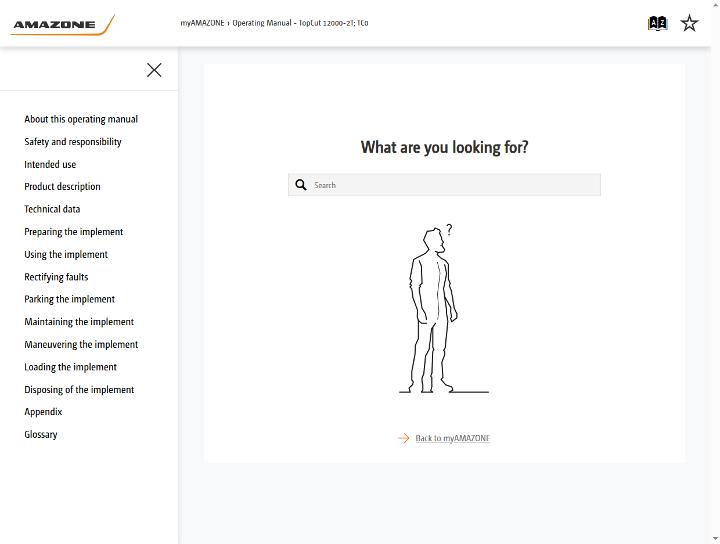Open Maintaining the implement chapter
The height and width of the screenshot is (544, 720).
point(79,322)
